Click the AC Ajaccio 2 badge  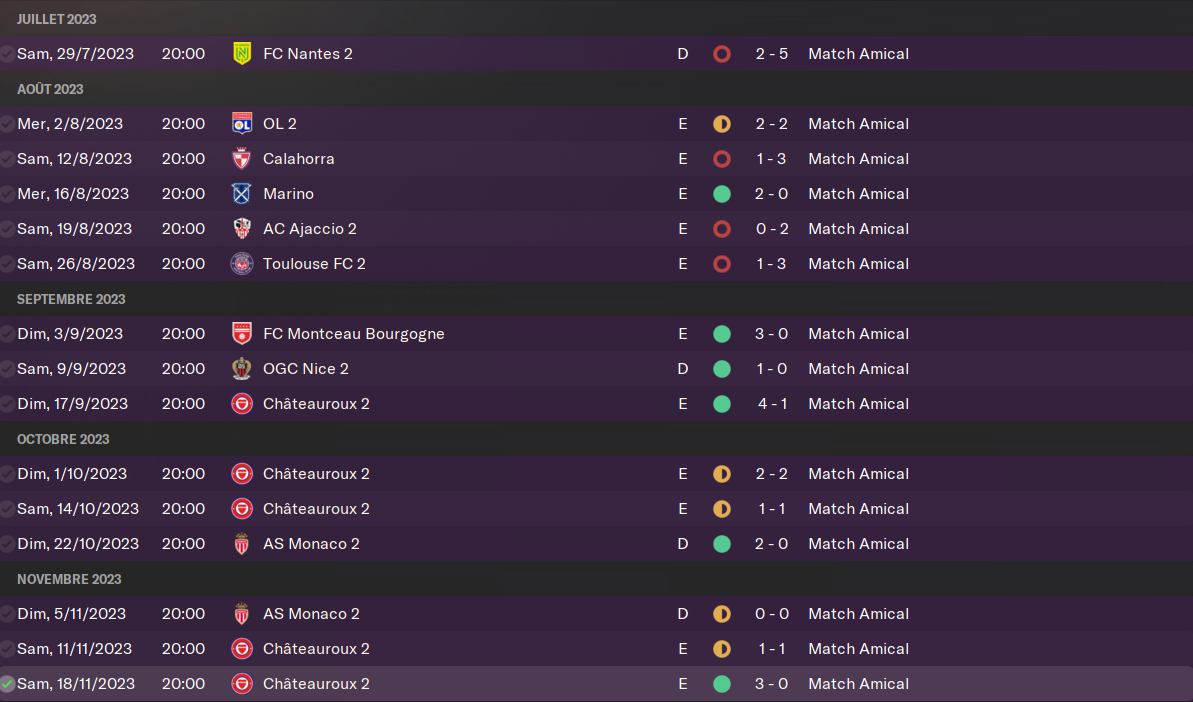tap(241, 229)
